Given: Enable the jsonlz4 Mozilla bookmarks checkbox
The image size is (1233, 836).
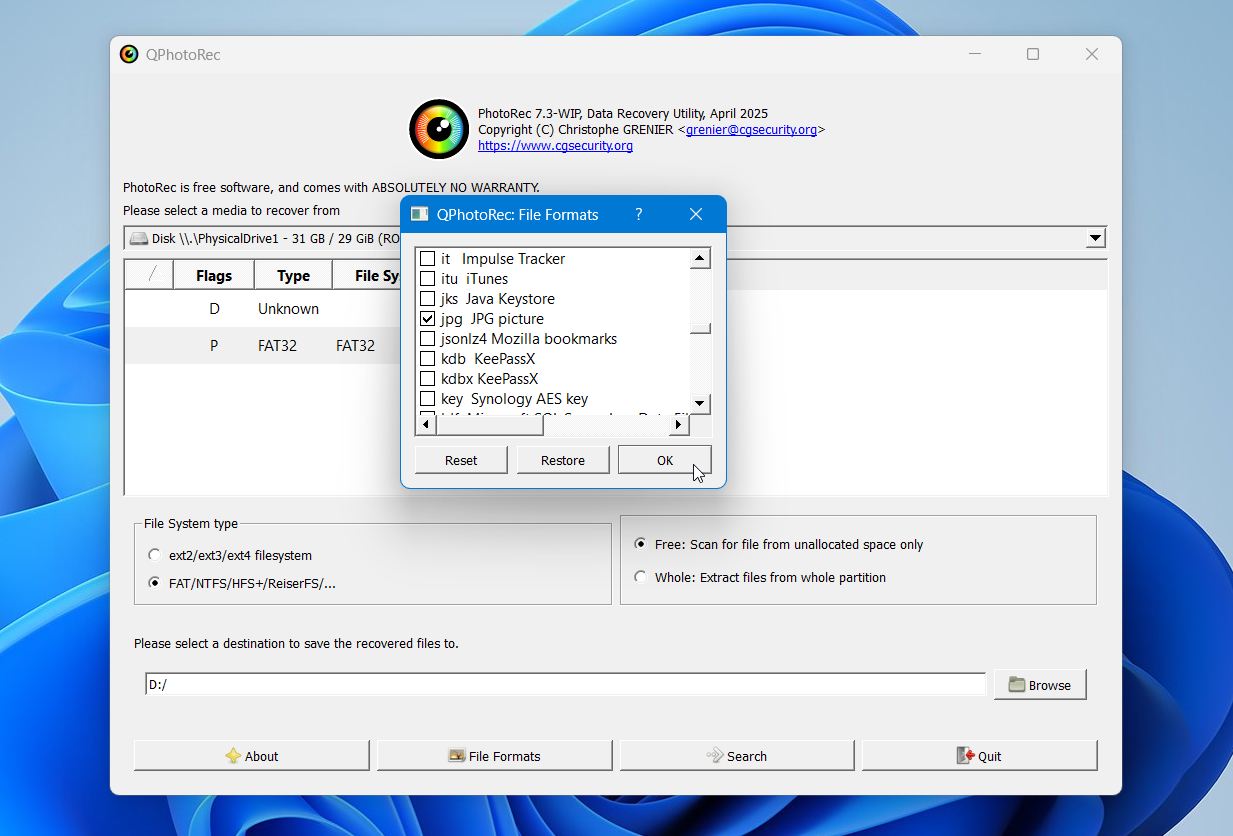Looking at the screenshot, I should point(428,338).
